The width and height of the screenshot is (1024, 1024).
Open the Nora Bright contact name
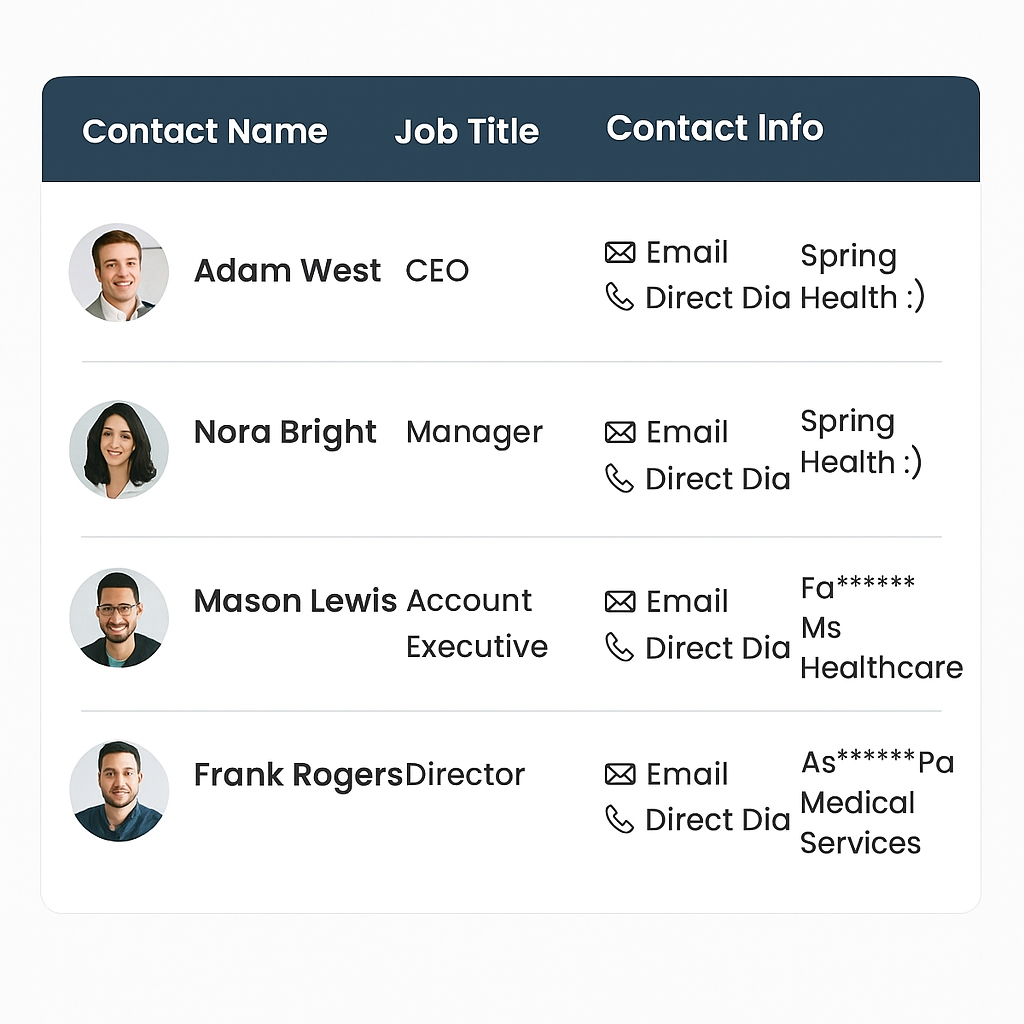point(285,432)
